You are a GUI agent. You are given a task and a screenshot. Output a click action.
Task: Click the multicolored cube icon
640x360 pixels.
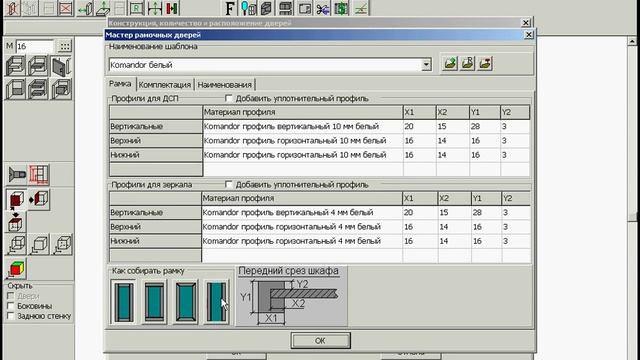[x=16, y=269]
